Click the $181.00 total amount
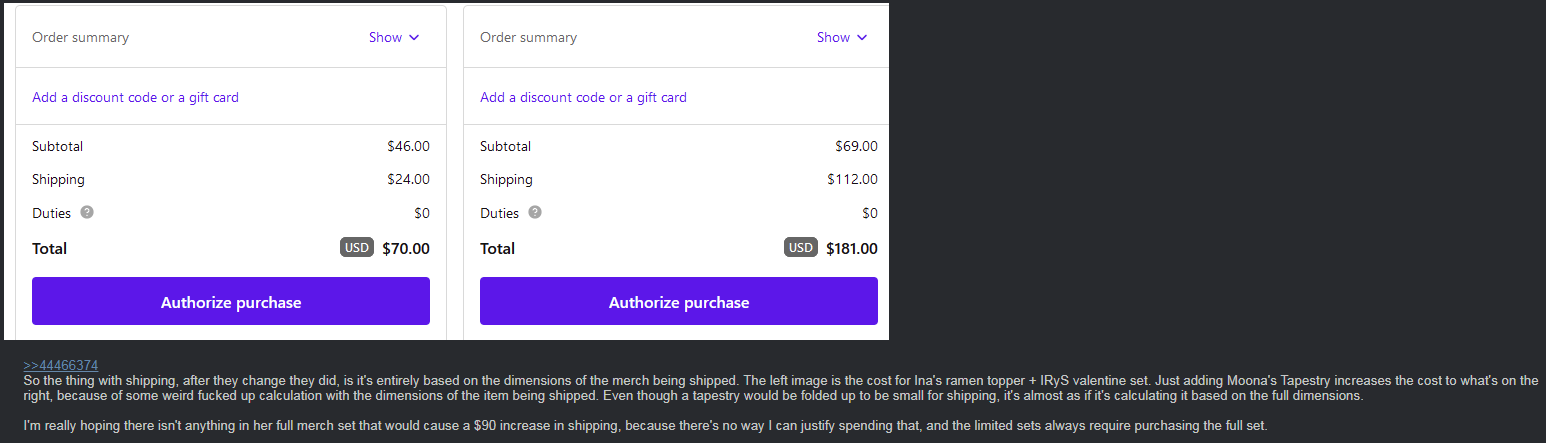Viewport: 1546px width, 443px height. pyautogui.click(x=852, y=248)
